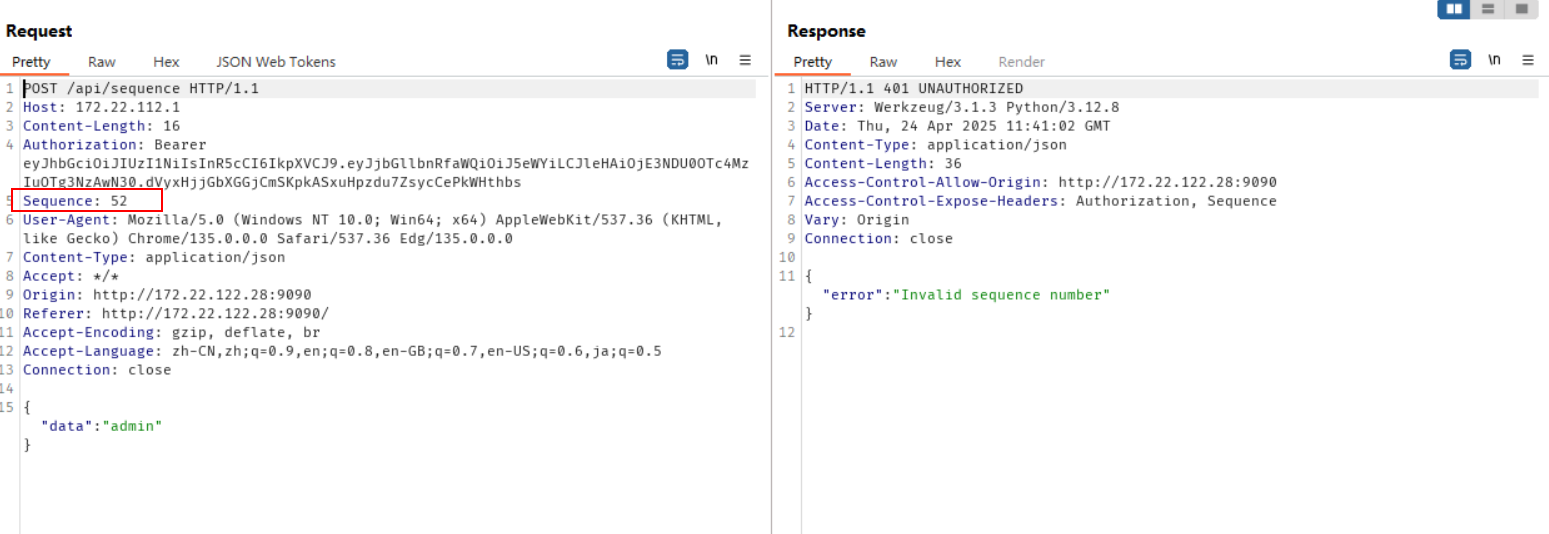Open Response Hex tab
Screen dimensions: 1549x534
(x=948, y=62)
